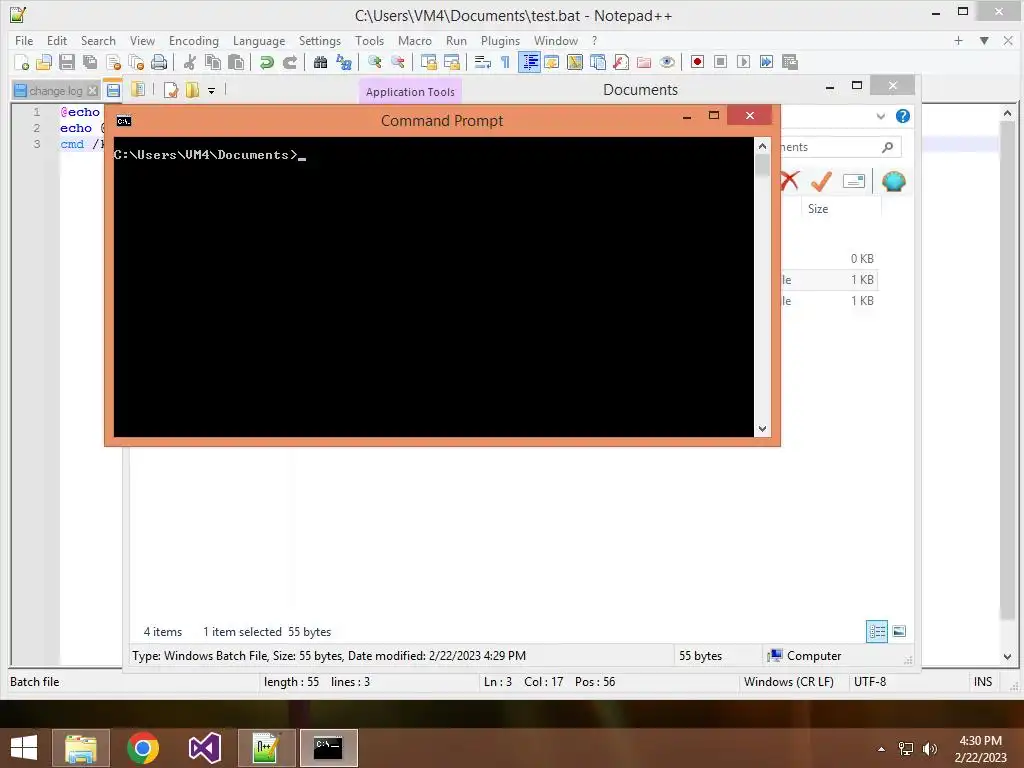Click the Copy icon in Notepad++ toolbar
Image resolution: width=1024 pixels, height=768 pixels.
click(213, 62)
